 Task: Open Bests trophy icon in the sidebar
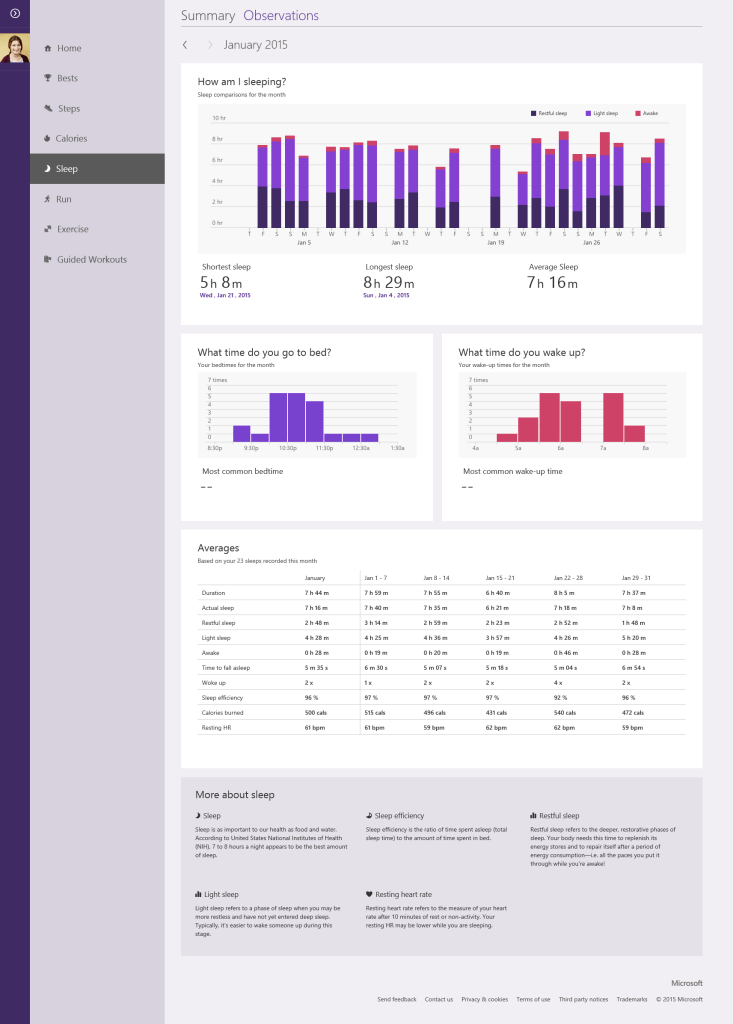click(47, 78)
